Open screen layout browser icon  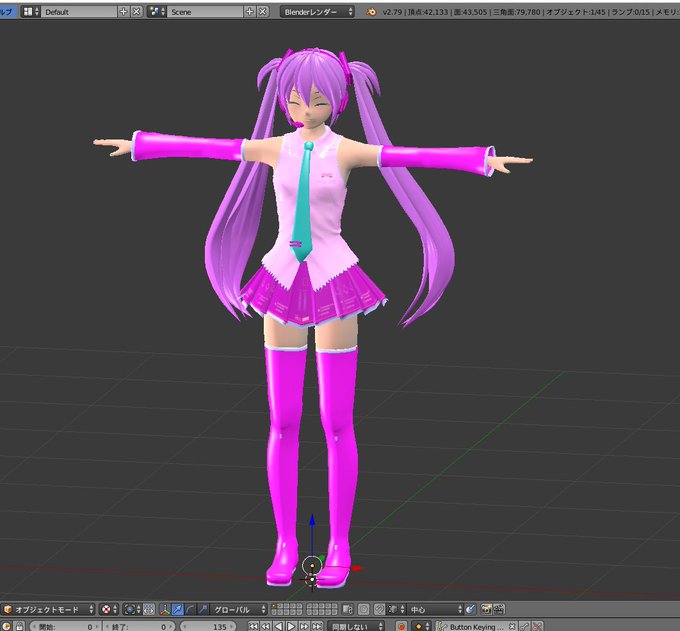[x=30, y=12]
